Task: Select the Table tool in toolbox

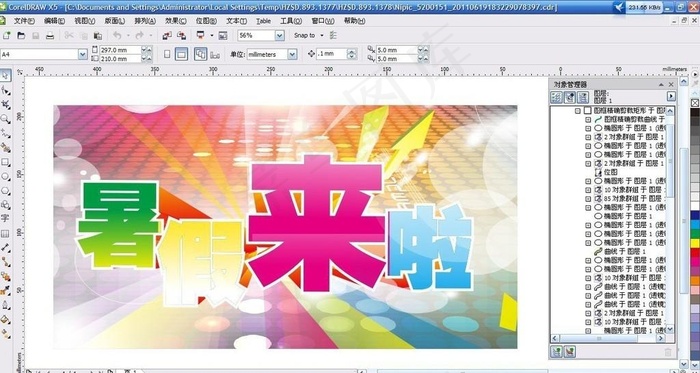Action: (5, 233)
